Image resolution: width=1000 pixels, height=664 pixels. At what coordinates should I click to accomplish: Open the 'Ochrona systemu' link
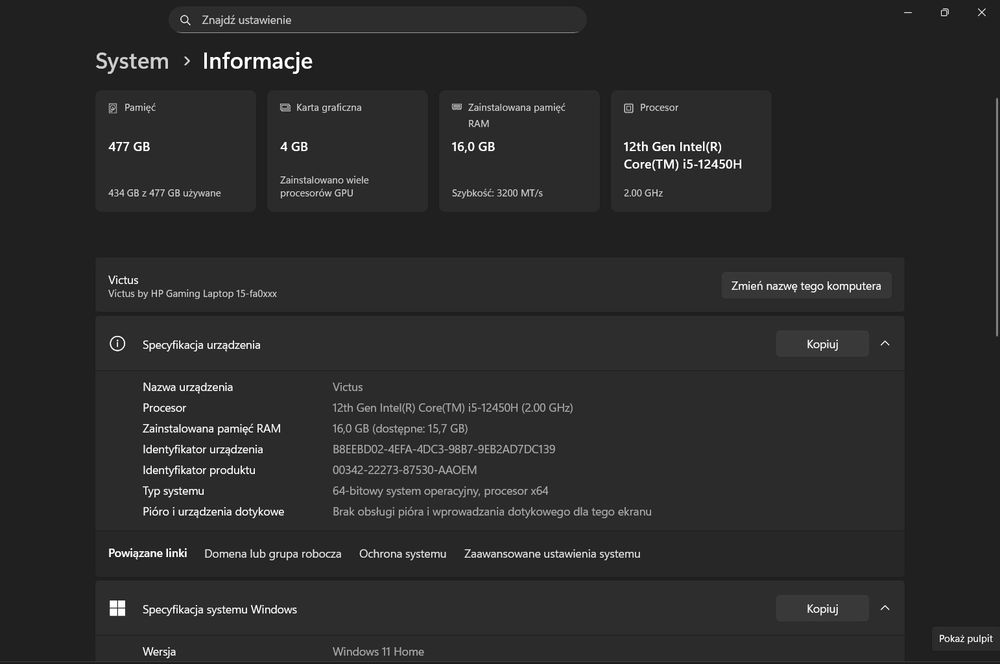point(402,554)
